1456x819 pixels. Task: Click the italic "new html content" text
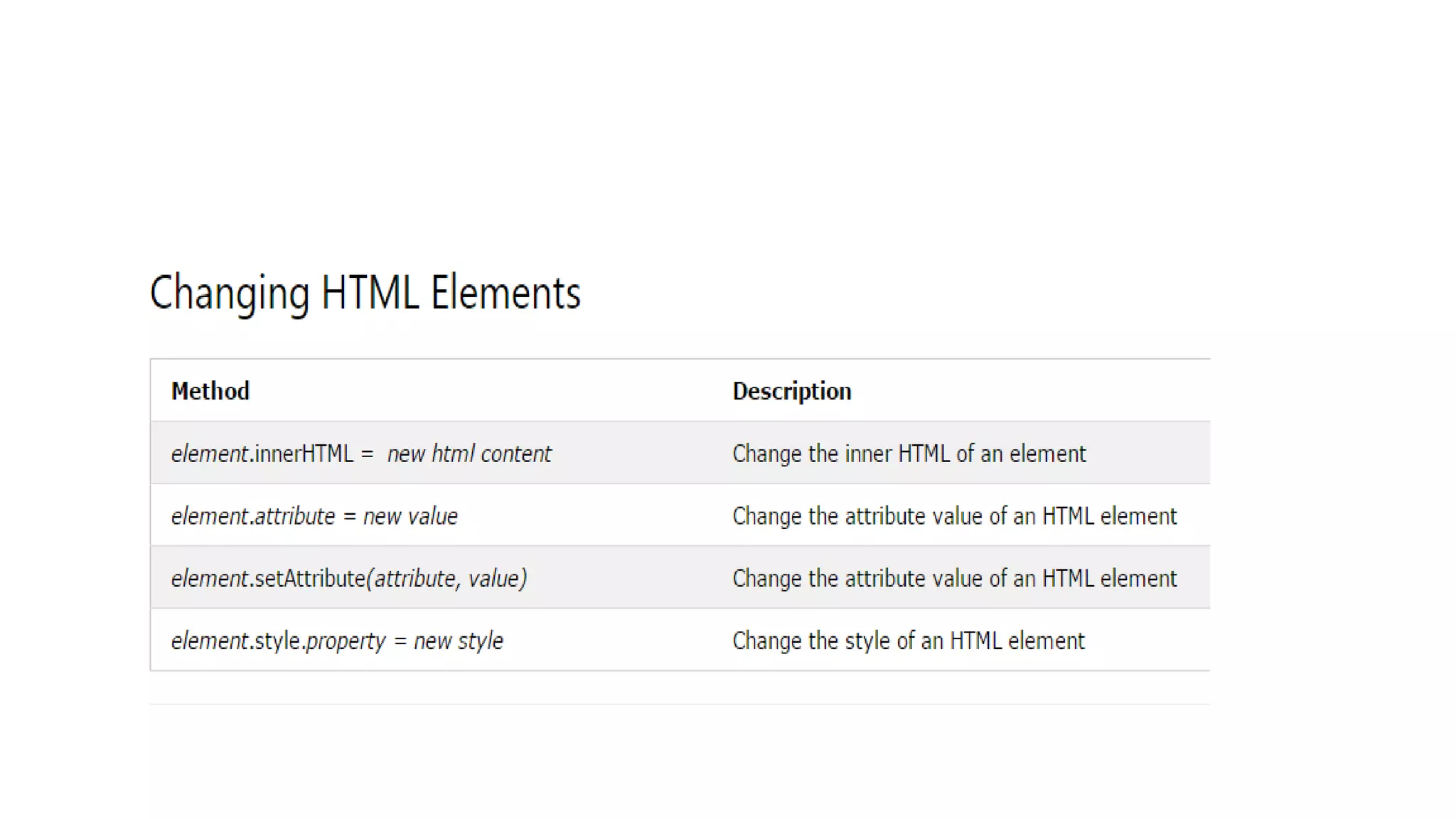(469, 454)
